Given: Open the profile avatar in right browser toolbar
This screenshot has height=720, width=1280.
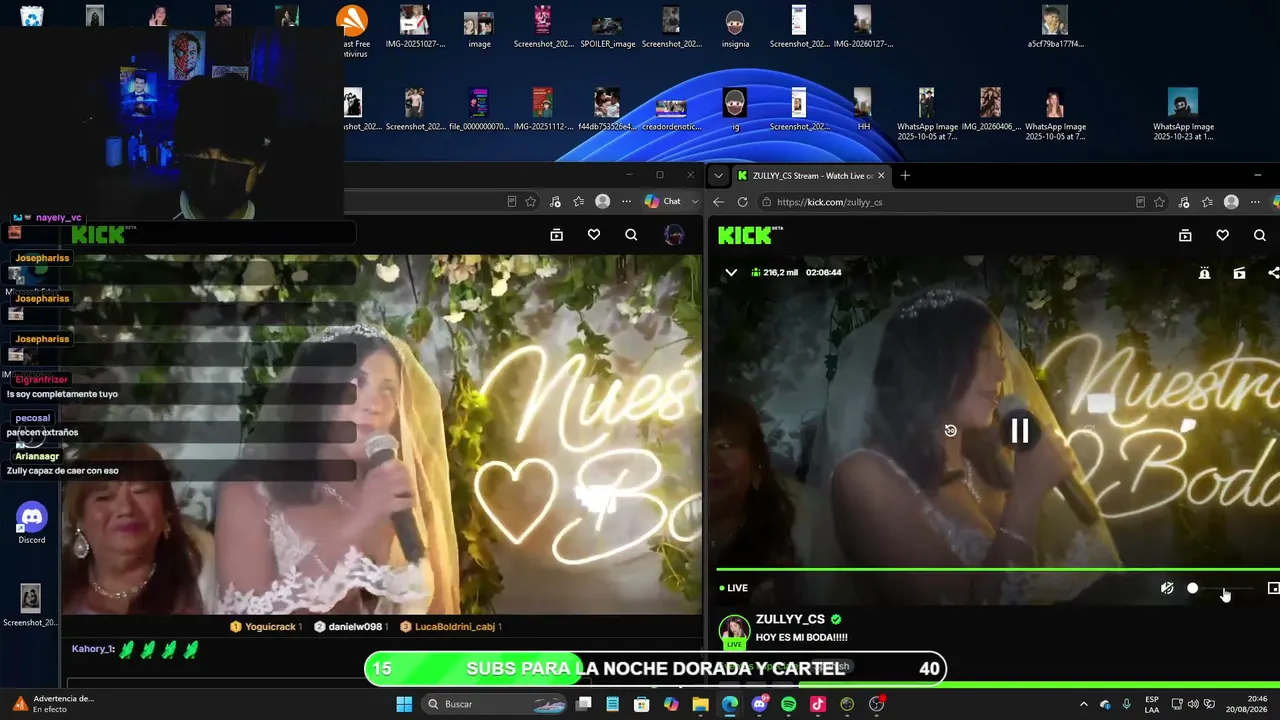Looking at the screenshot, I should pos(1231,202).
